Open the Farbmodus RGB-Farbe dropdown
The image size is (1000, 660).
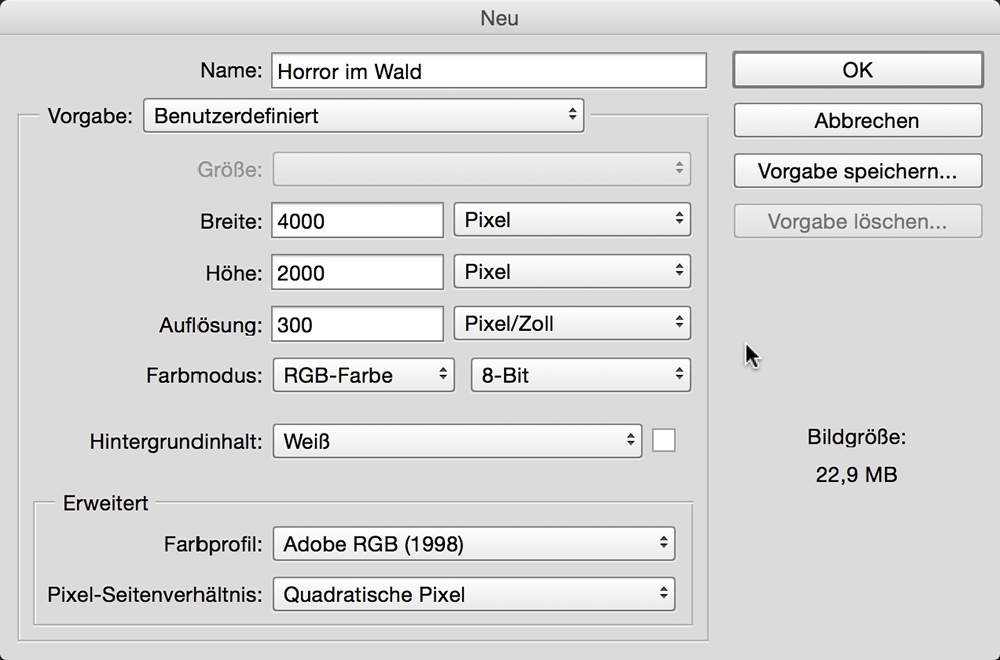pos(363,376)
